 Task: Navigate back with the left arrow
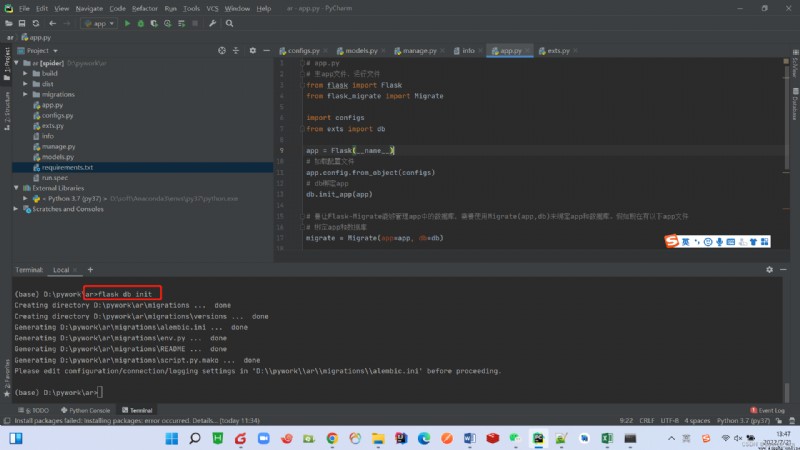pos(53,23)
